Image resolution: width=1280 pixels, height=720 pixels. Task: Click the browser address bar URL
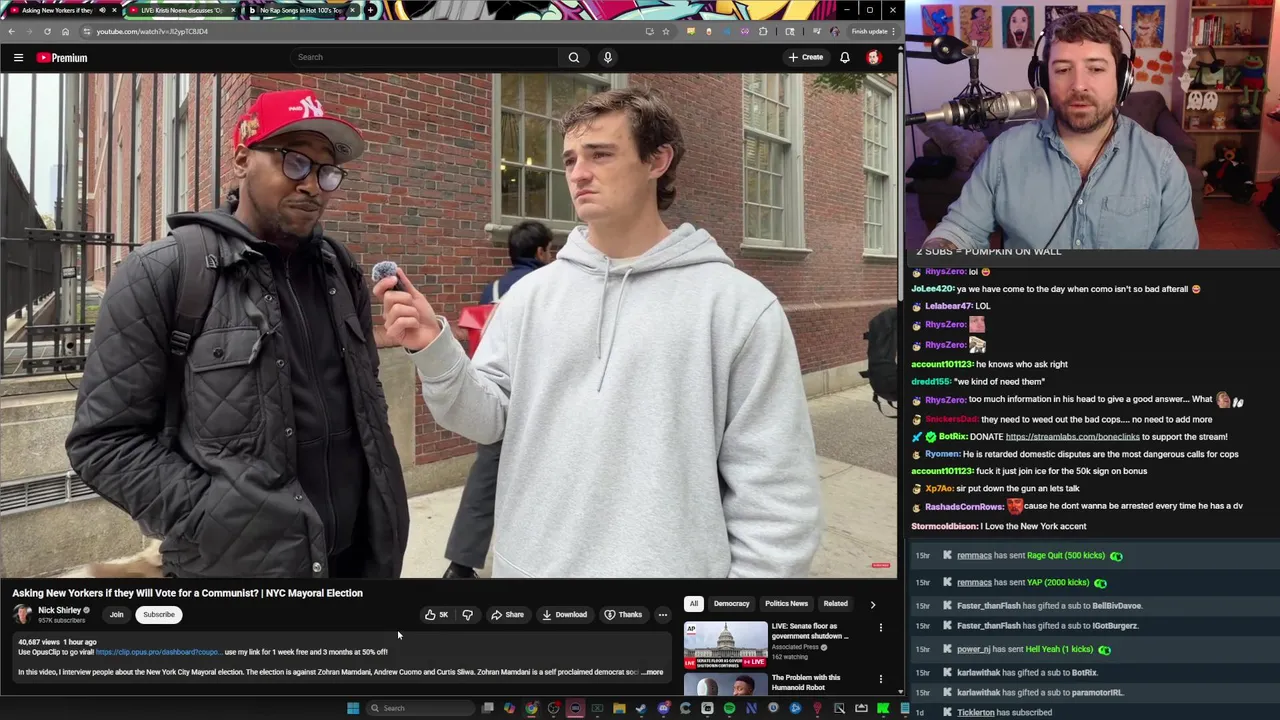(x=152, y=31)
